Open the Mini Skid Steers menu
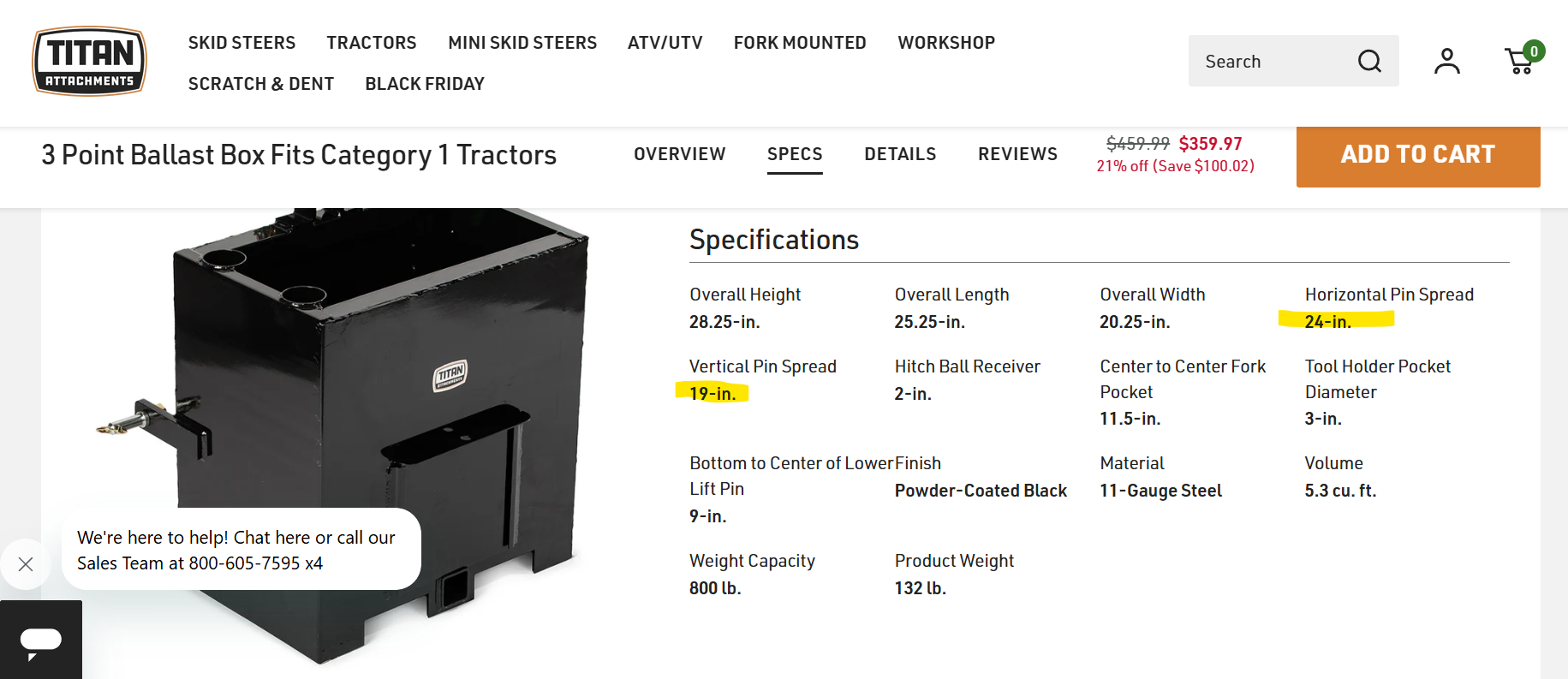The height and width of the screenshot is (679, 1568). click(522, 43)
